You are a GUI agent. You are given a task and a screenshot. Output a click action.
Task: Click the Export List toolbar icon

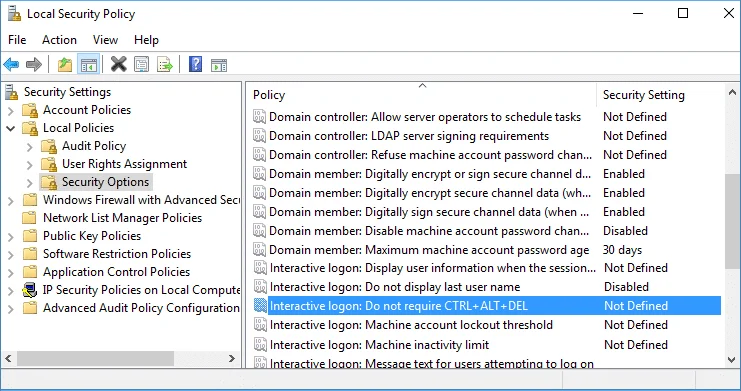pos(165,64)
